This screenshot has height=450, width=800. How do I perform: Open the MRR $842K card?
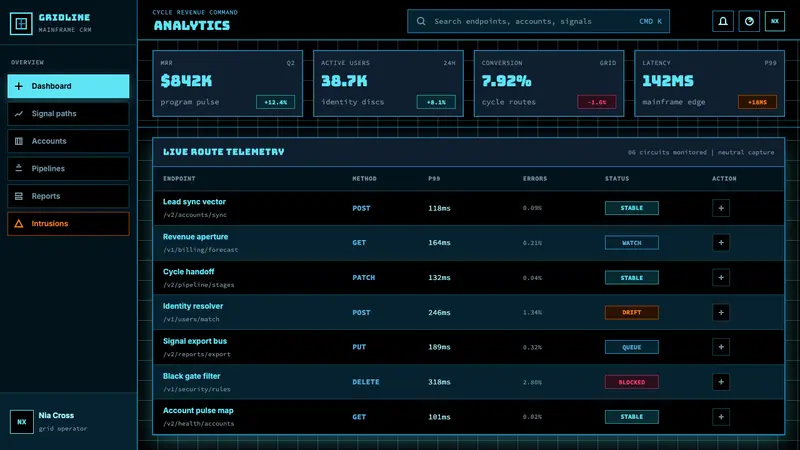(228, 84)
